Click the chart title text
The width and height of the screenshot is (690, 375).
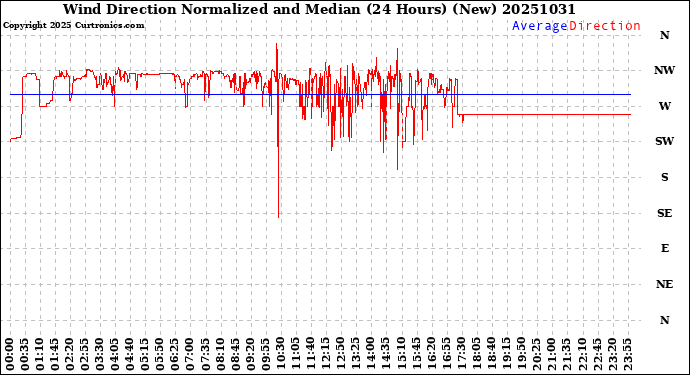point(319,9)
